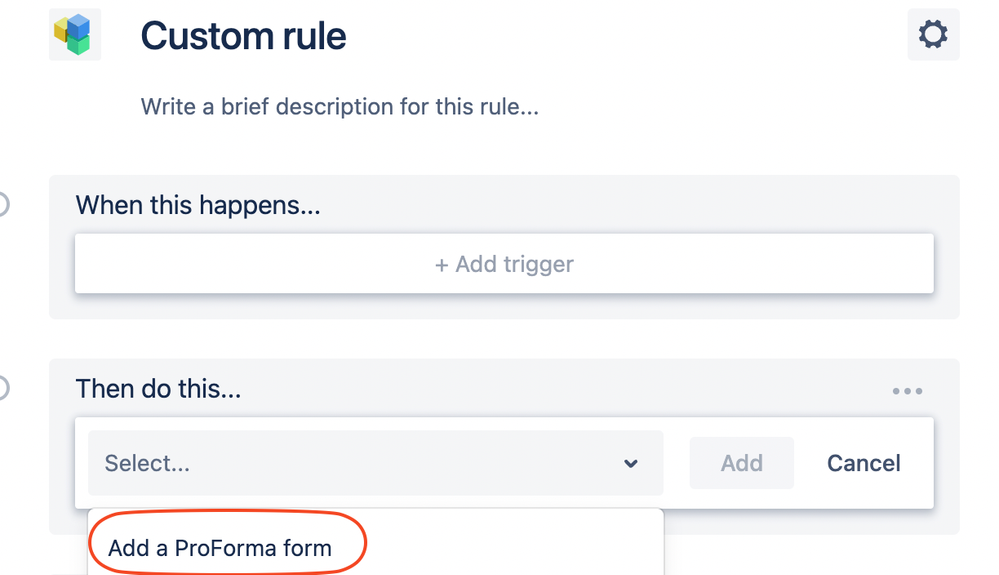Image resolution: width=999 pixels, height=575 pixels.
Task: Open rule settings with the gear icon
Action: click(933, 34)
